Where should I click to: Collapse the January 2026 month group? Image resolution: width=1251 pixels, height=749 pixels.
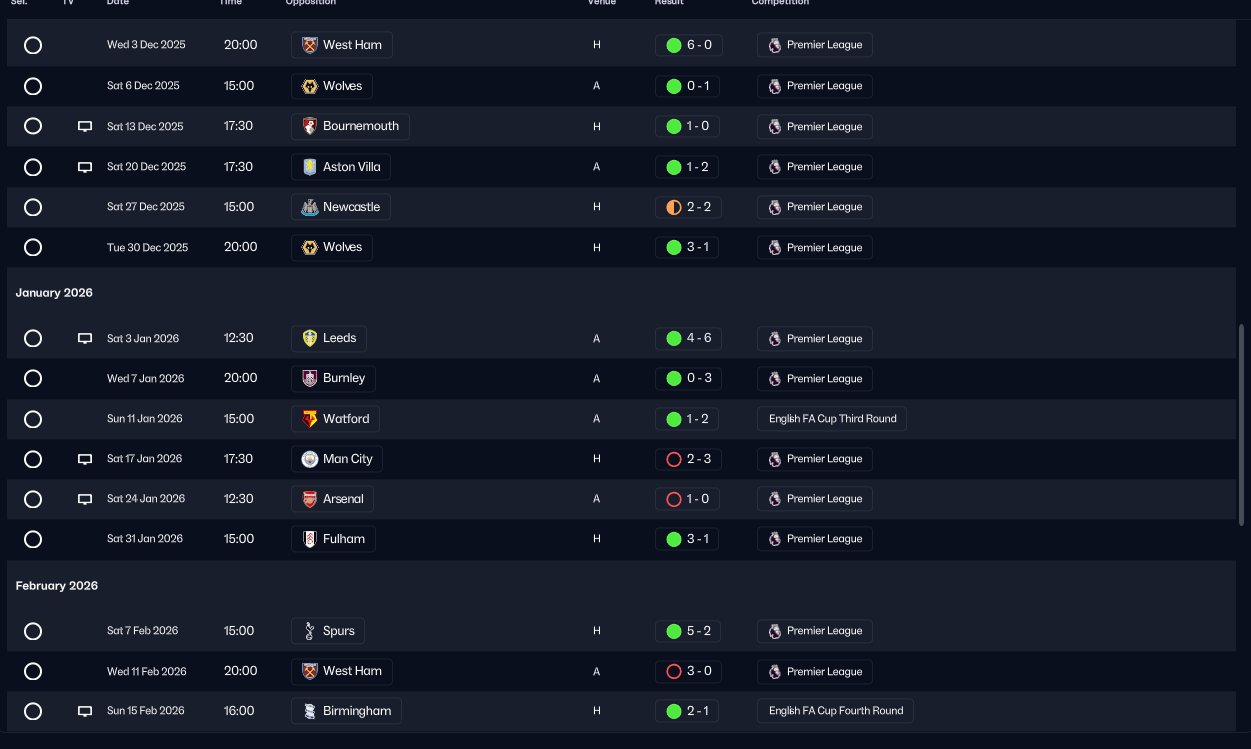point(54,293)
